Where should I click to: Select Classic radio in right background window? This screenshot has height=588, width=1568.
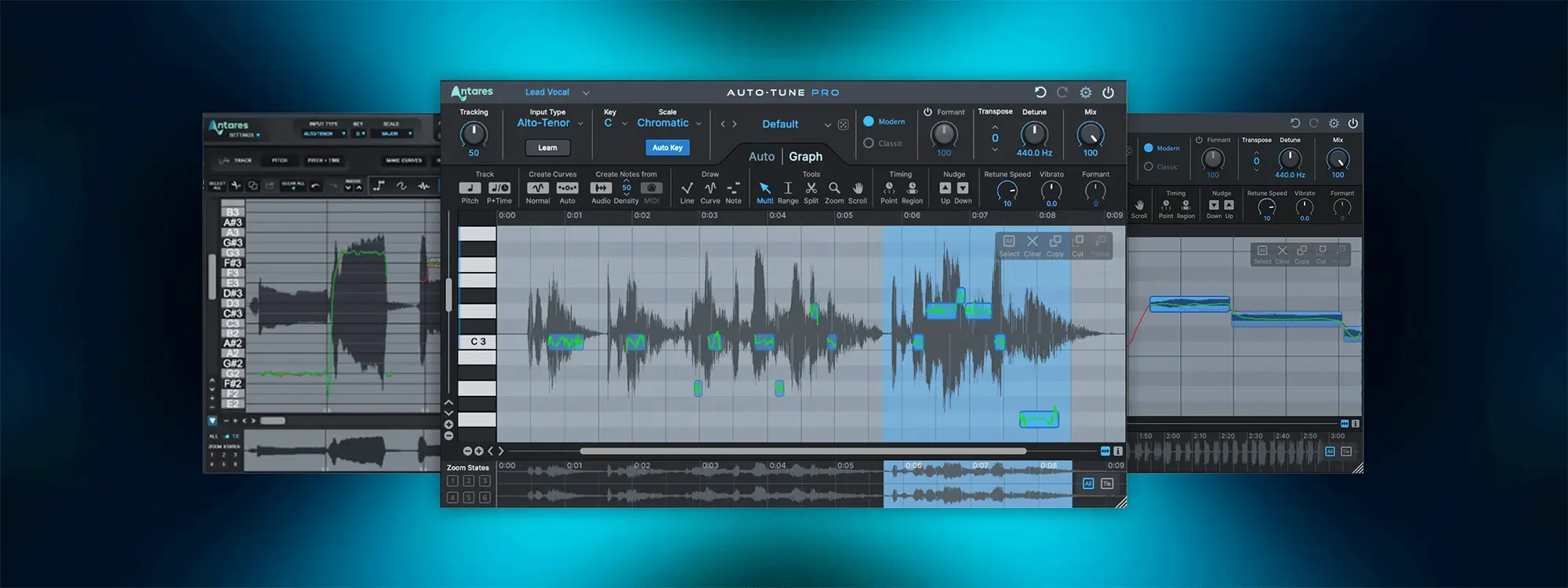1149,167
